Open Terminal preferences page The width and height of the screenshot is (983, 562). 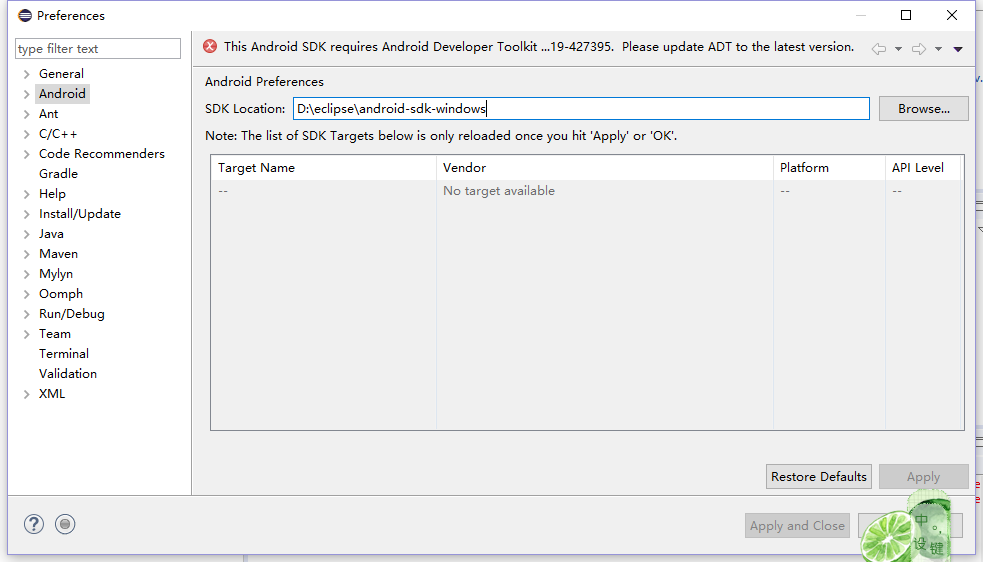[64, 354]
